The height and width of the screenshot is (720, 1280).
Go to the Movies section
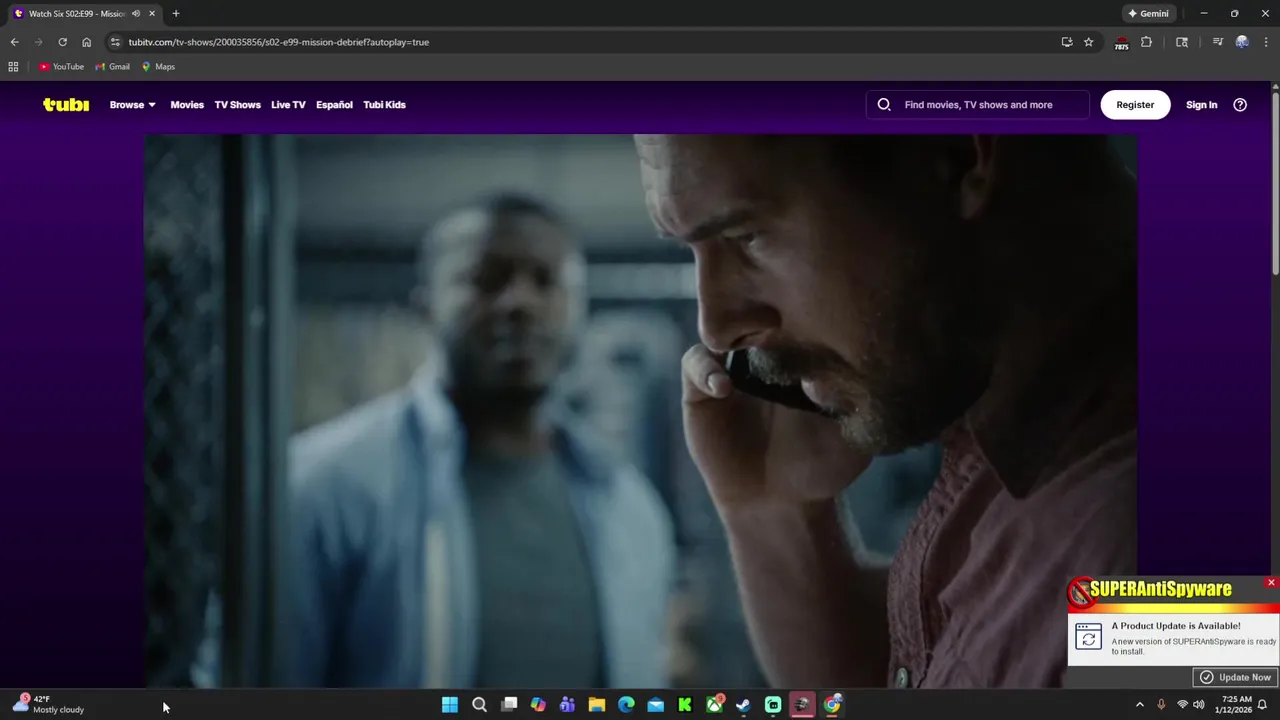pyautogui.click(x=187, y=105)
